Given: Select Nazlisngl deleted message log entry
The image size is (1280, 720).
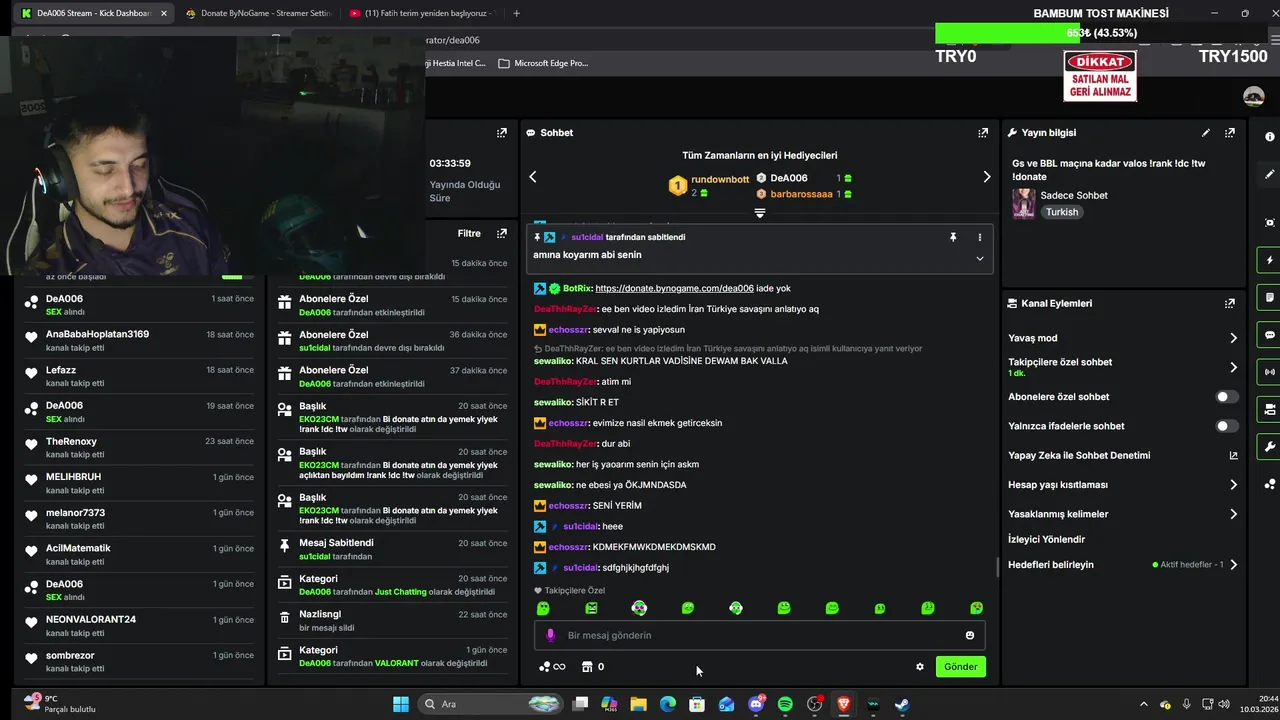Looking at the screenshot, I should pos(393,621).
